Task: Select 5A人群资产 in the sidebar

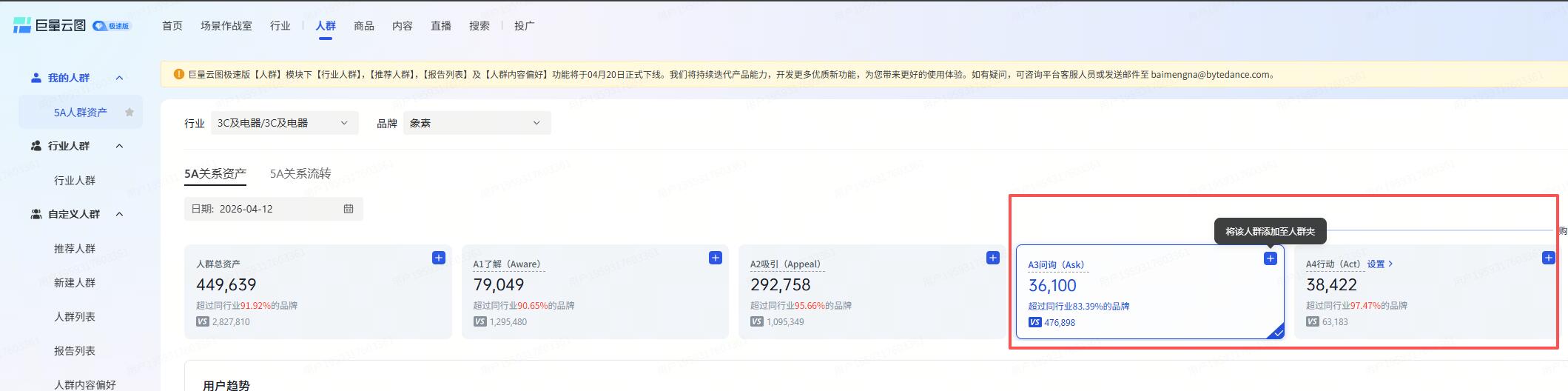Action: tap(81, 113)
